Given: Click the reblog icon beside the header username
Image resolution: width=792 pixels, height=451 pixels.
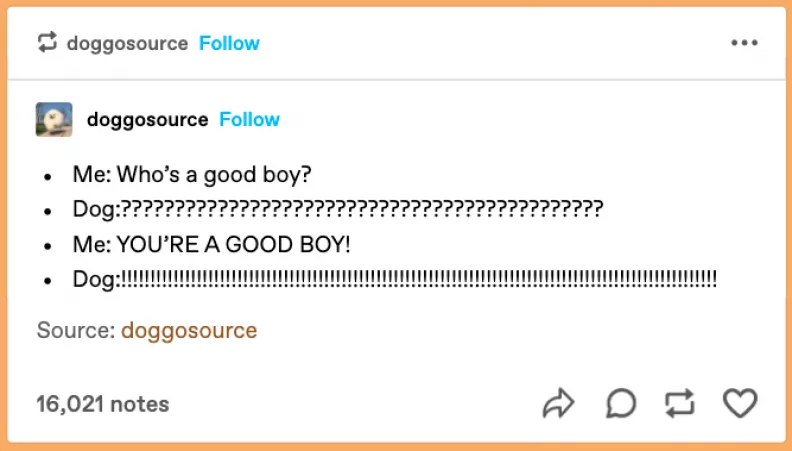Looking at the screenshot, I should tap(47, 43).
